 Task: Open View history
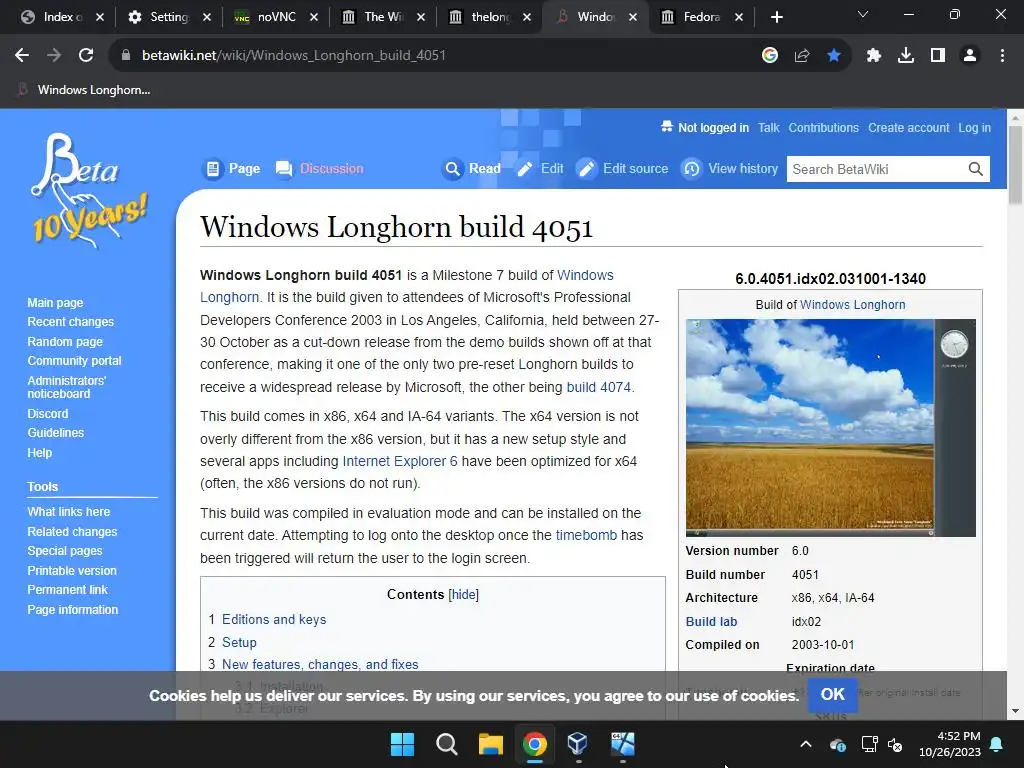(730, 168)
